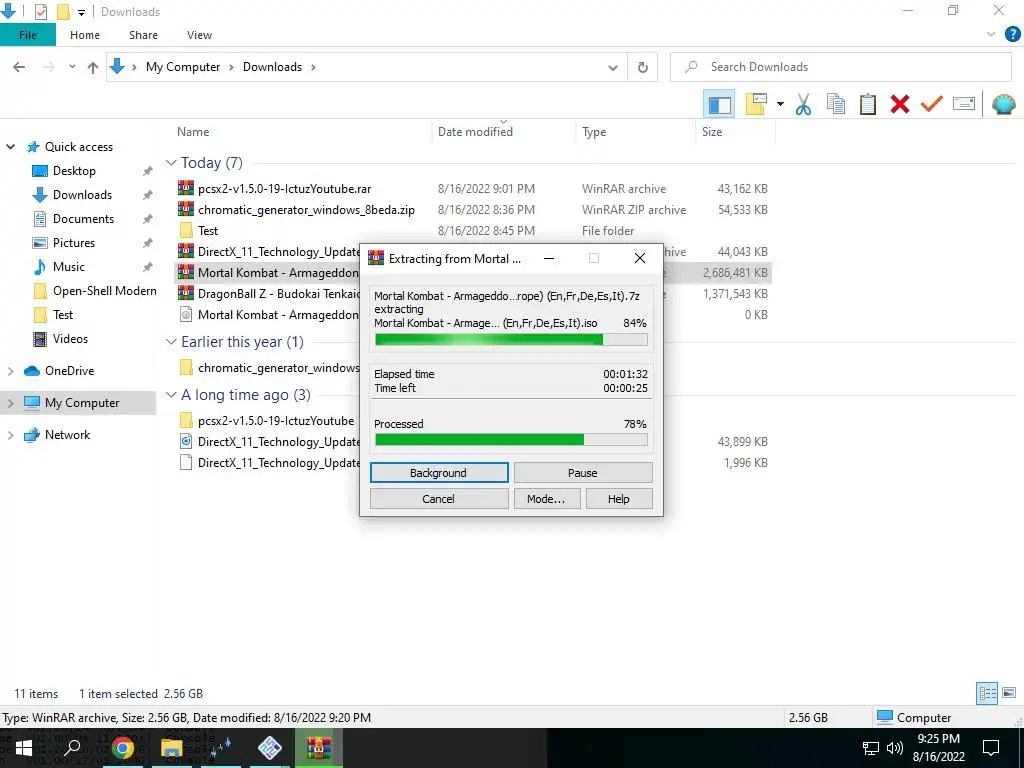Click the Paste clipboard icon
Screen dimensions: 1024x768
click(867, 104)
